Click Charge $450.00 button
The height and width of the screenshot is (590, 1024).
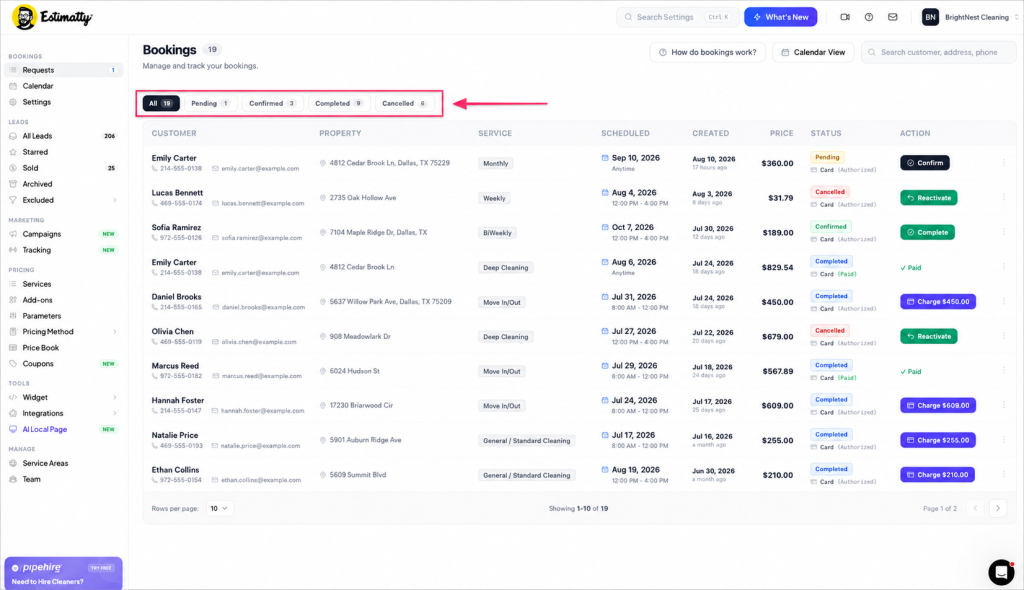pos(938,301)
